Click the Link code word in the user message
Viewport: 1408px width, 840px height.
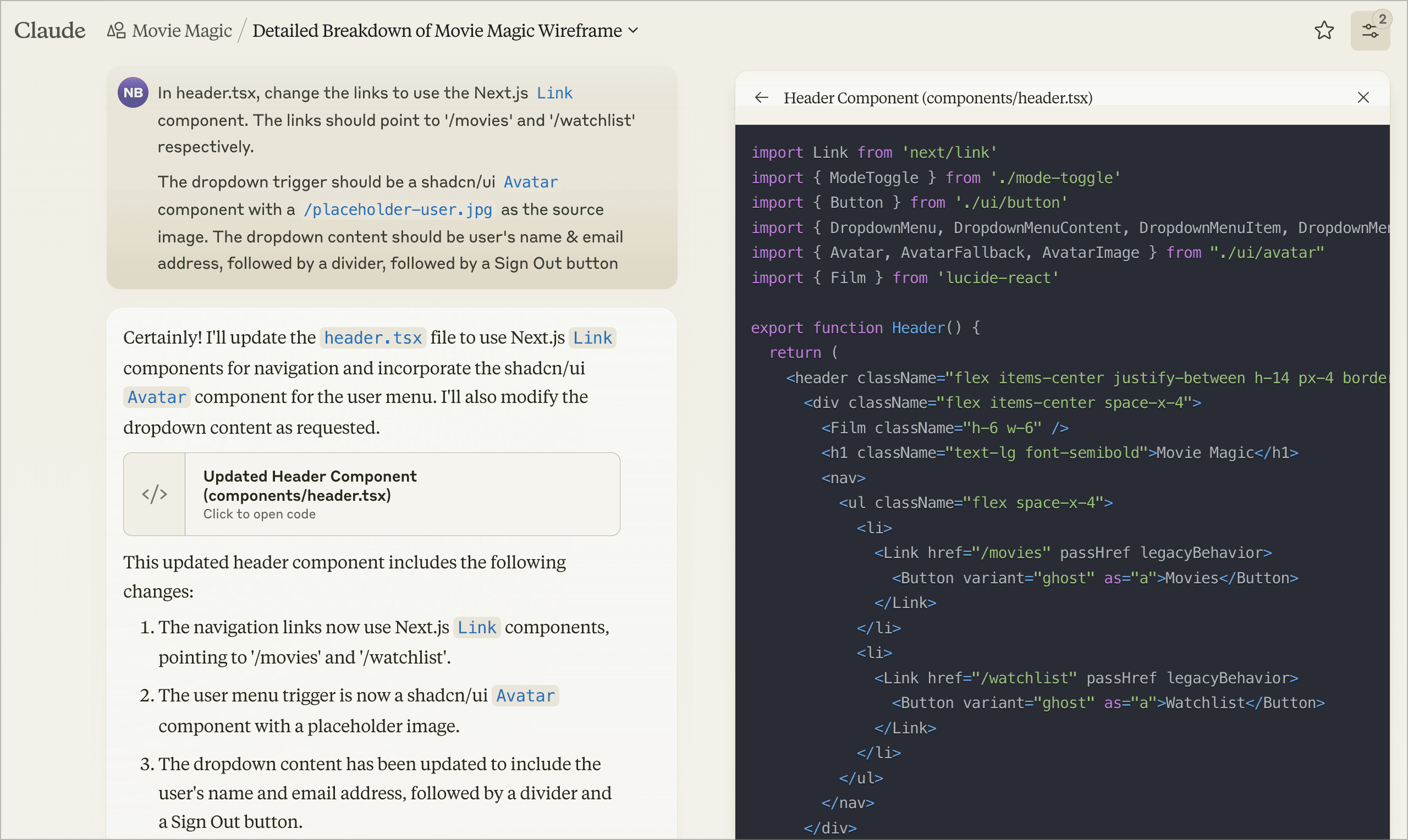click(x=554, y=93)
